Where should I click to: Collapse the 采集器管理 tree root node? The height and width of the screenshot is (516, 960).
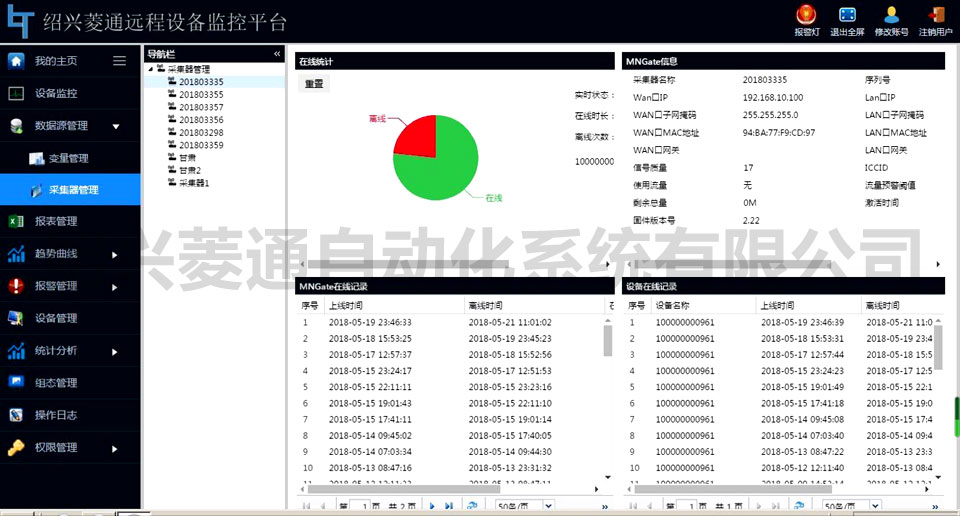[150, 69]
